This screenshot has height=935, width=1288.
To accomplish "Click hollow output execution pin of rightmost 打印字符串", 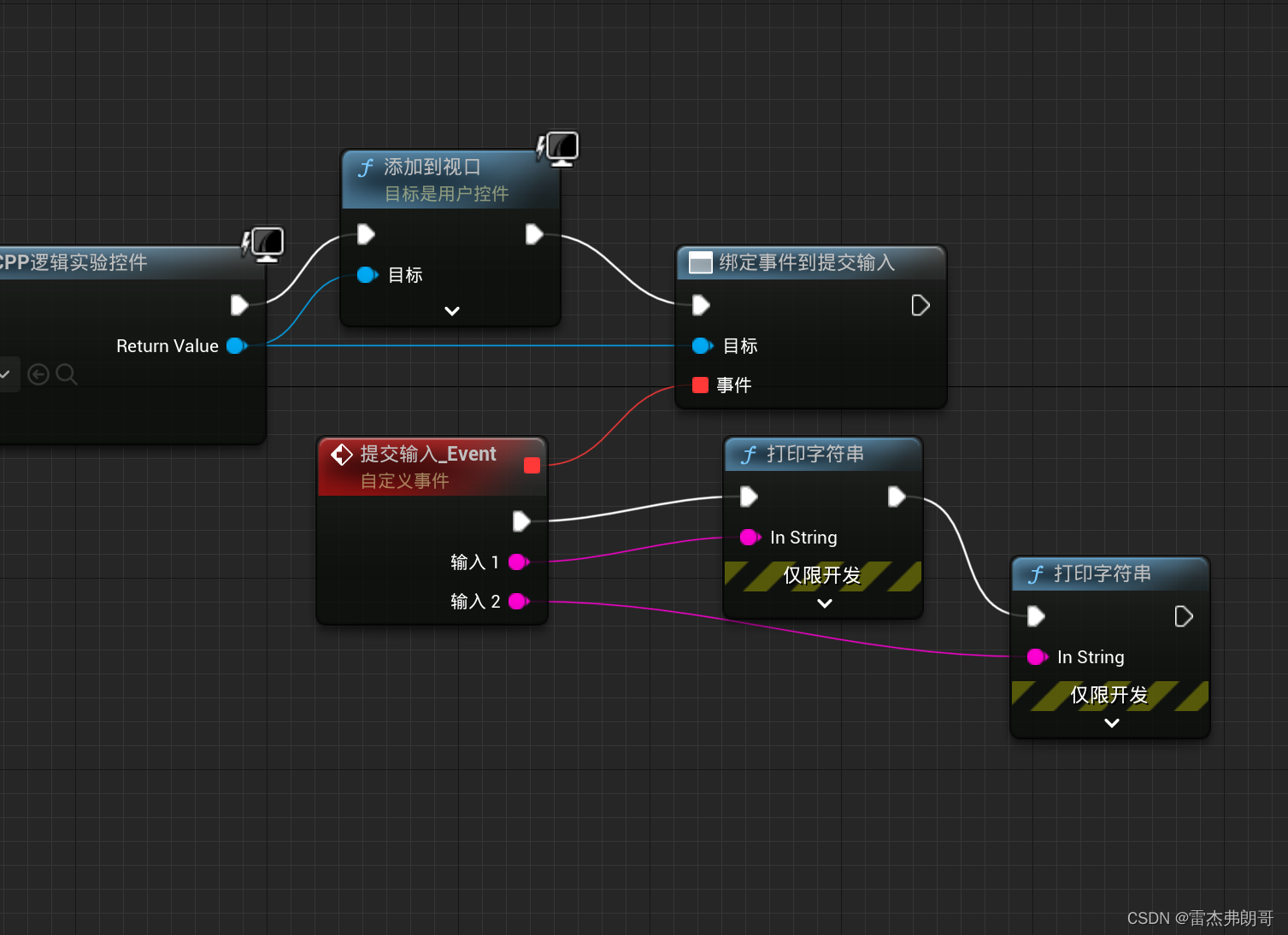I will pyautogui.click(x=1184, y=616).
